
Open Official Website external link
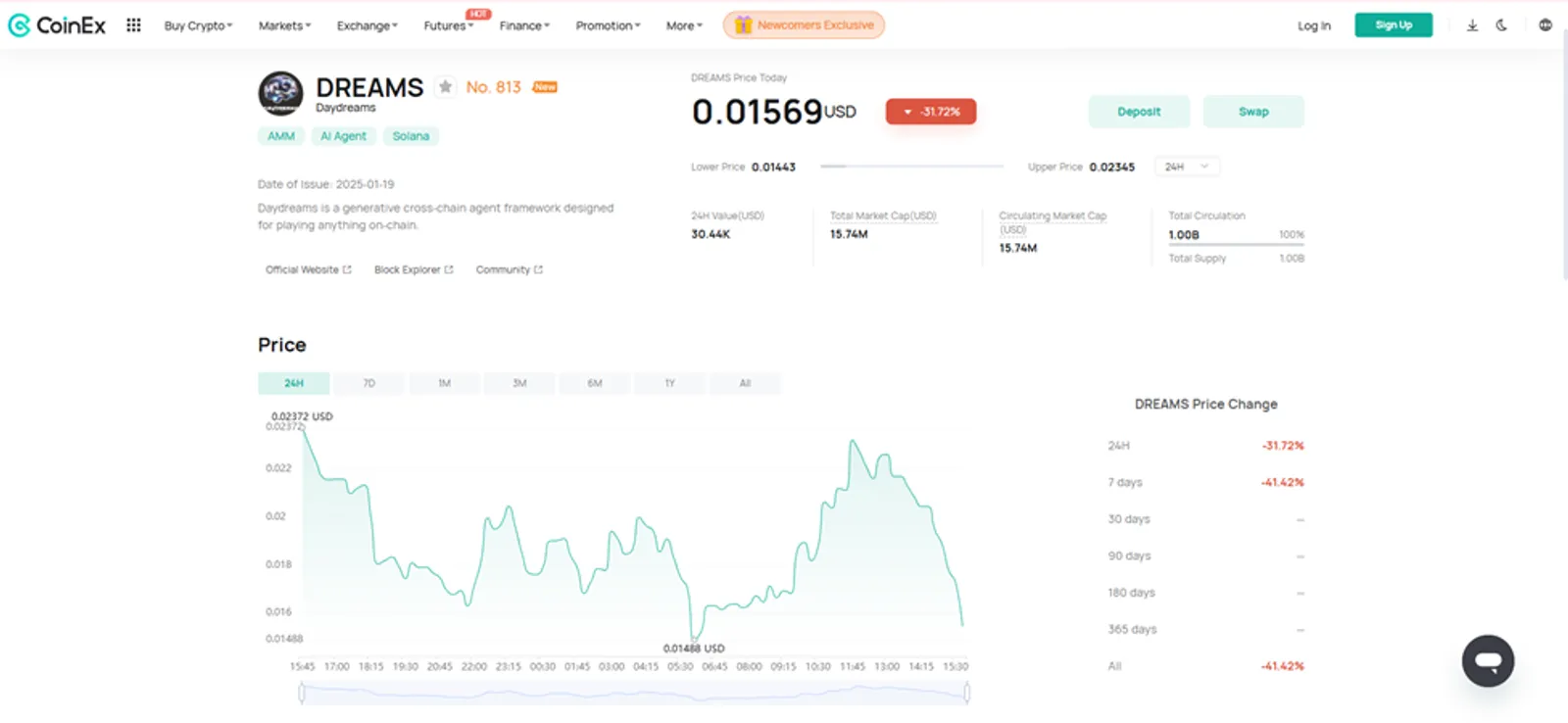308,269
